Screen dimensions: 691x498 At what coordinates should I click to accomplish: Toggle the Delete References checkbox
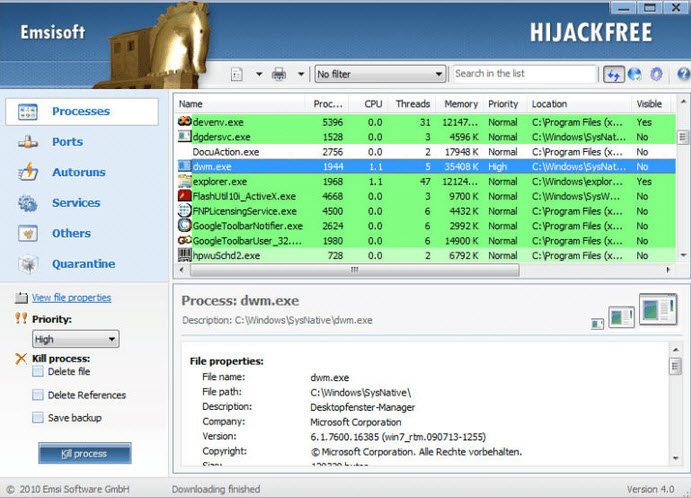coord(38,395)
